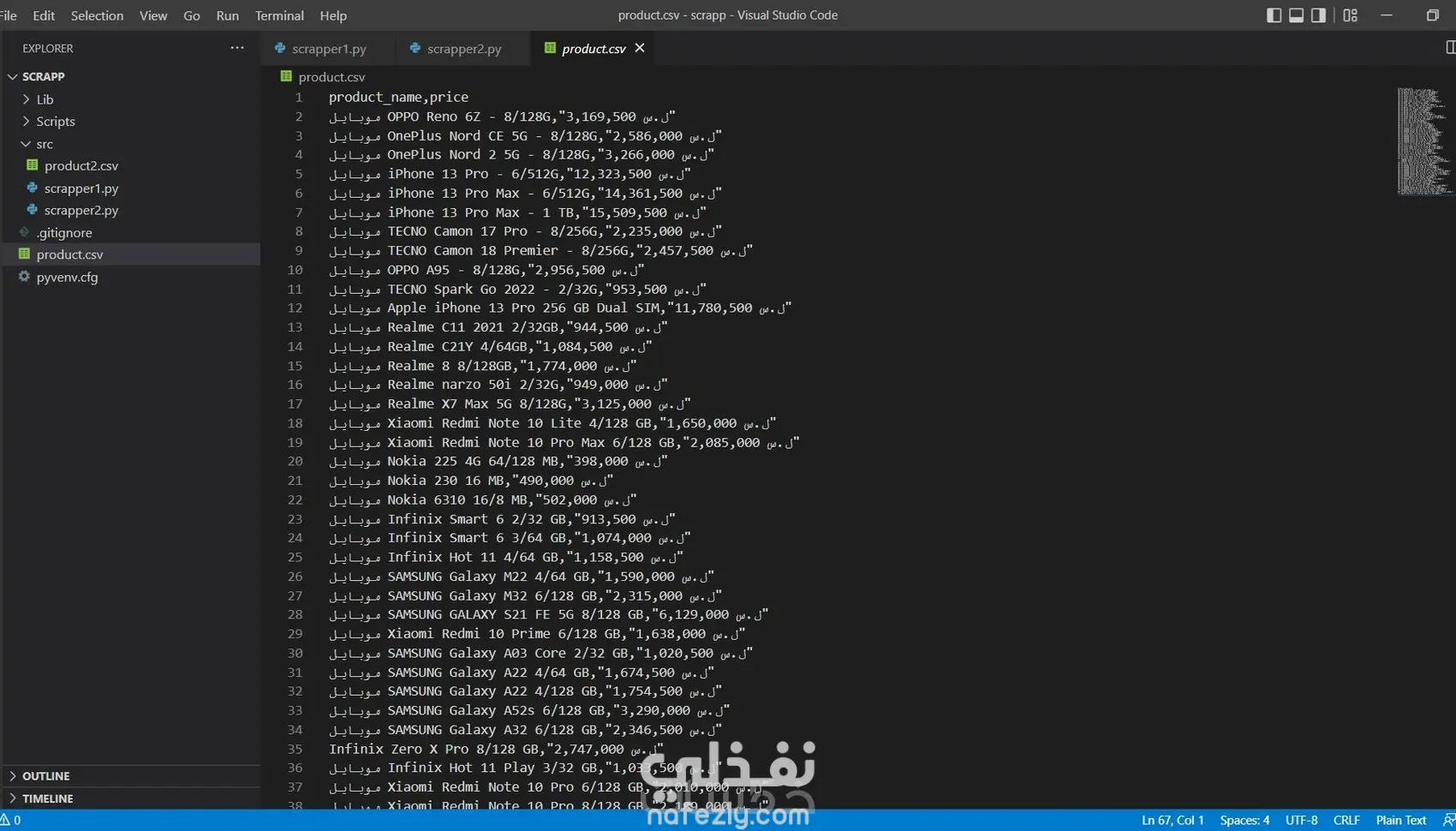Open Explorer more actions ellipsis
1456x831 pixels.
pyautogui.click(x=237, y=48)
